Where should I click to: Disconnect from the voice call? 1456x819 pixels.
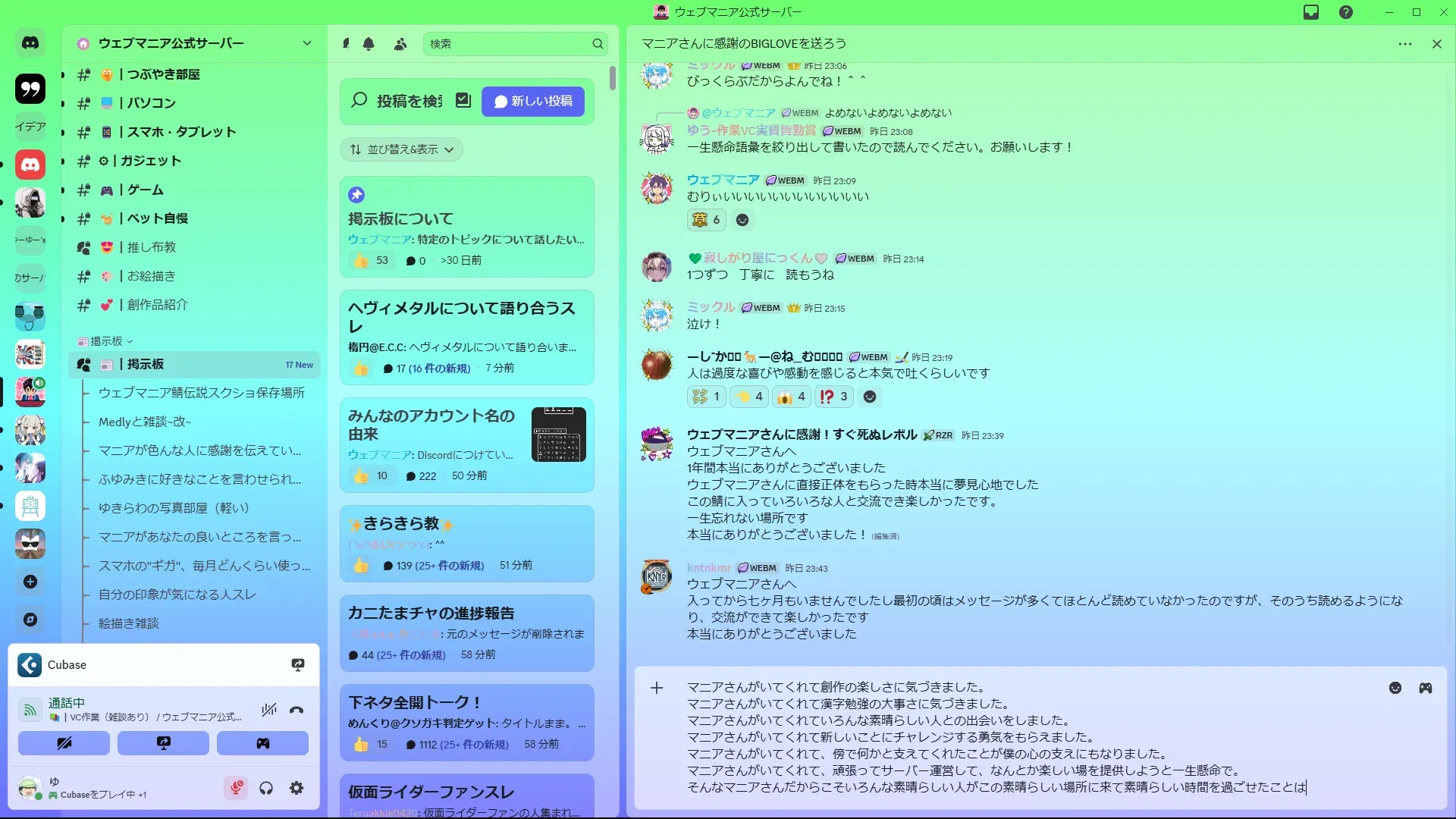[x=297, y=710]
